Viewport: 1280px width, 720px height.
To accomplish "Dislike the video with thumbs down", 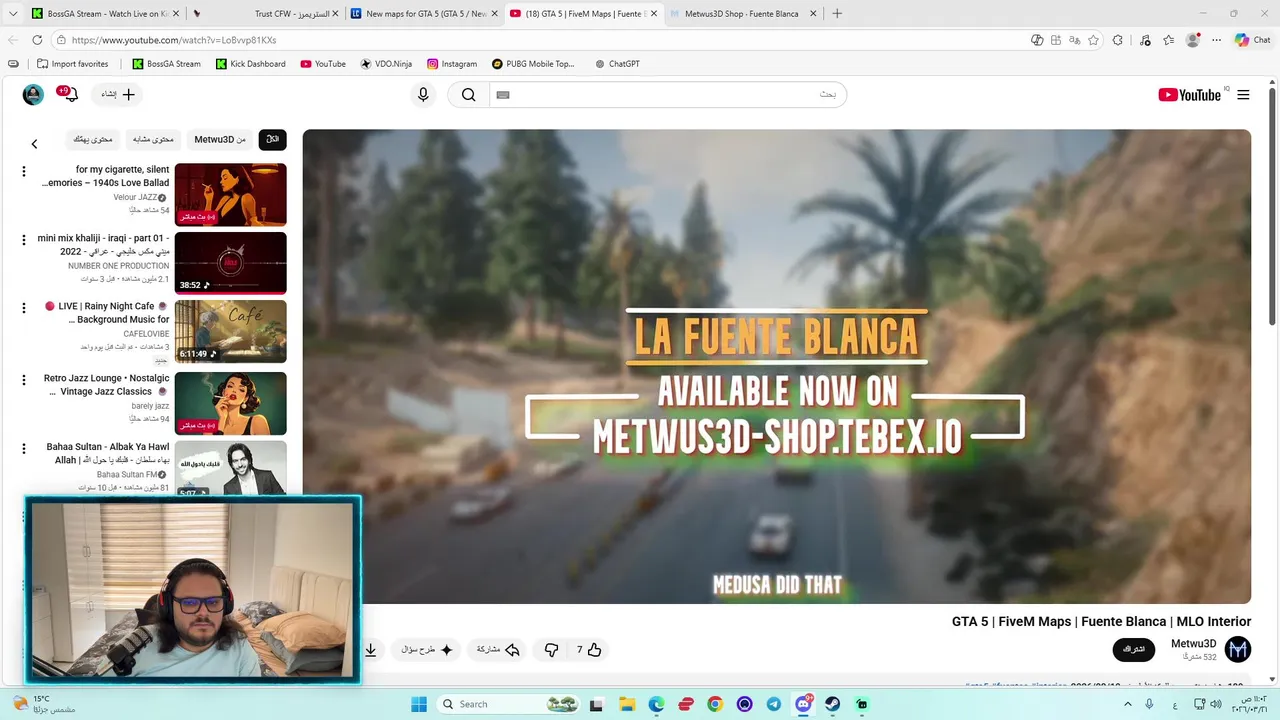I will pos(551,650).
